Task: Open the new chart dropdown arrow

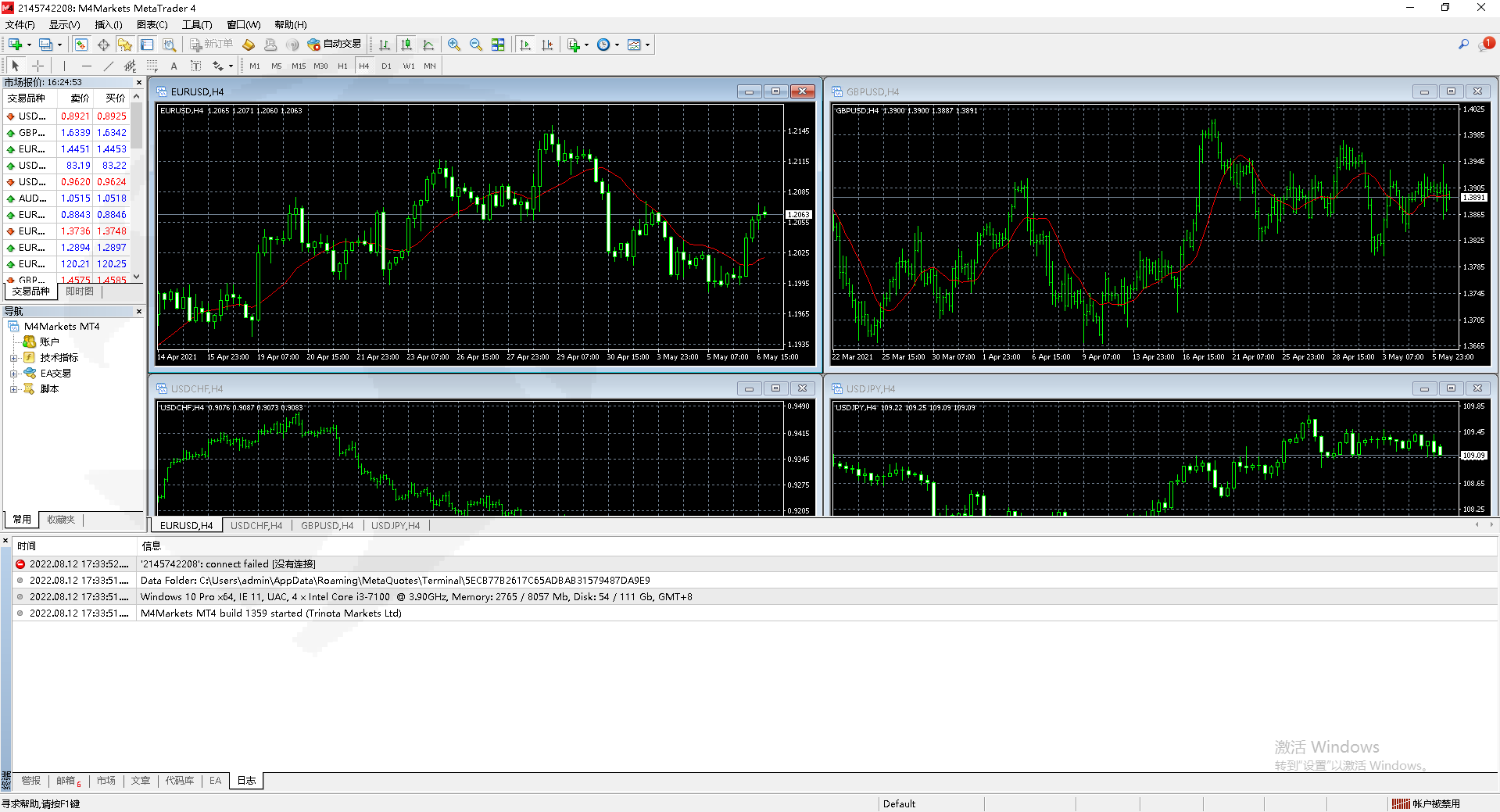Action: coord(29,45)
